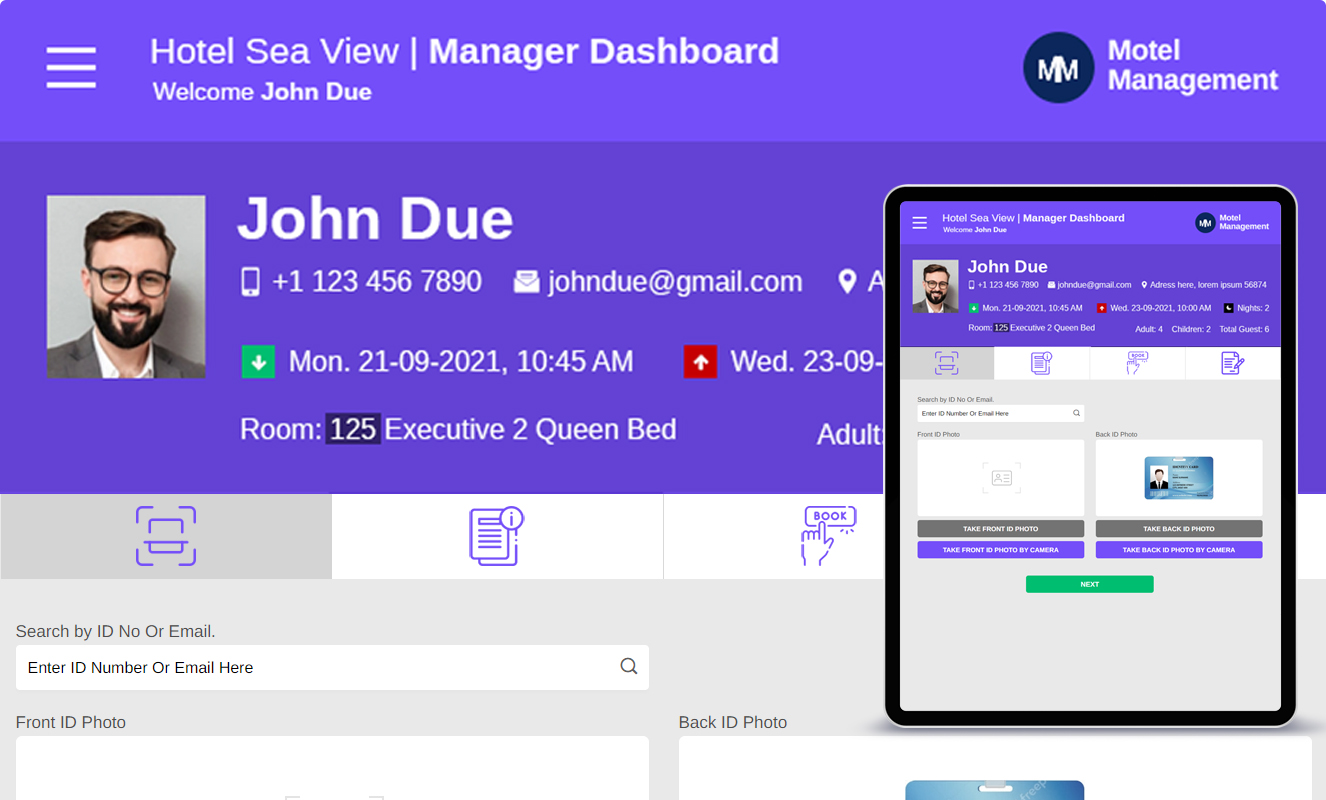Click the edit document tab in tablet preview
The image size is (1326, 800).
(1232, 363)
